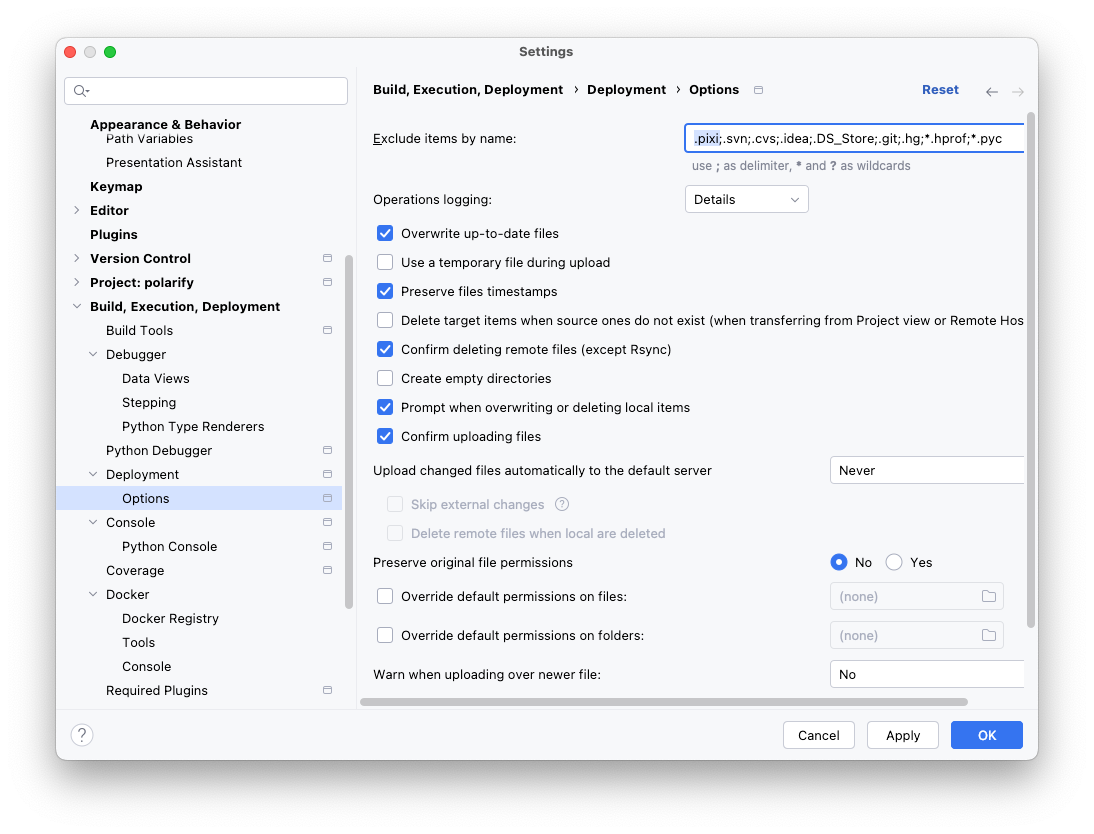Click Build, Execution, Deployment breadcrumb

pyautogui.click(x=468, y=89)
